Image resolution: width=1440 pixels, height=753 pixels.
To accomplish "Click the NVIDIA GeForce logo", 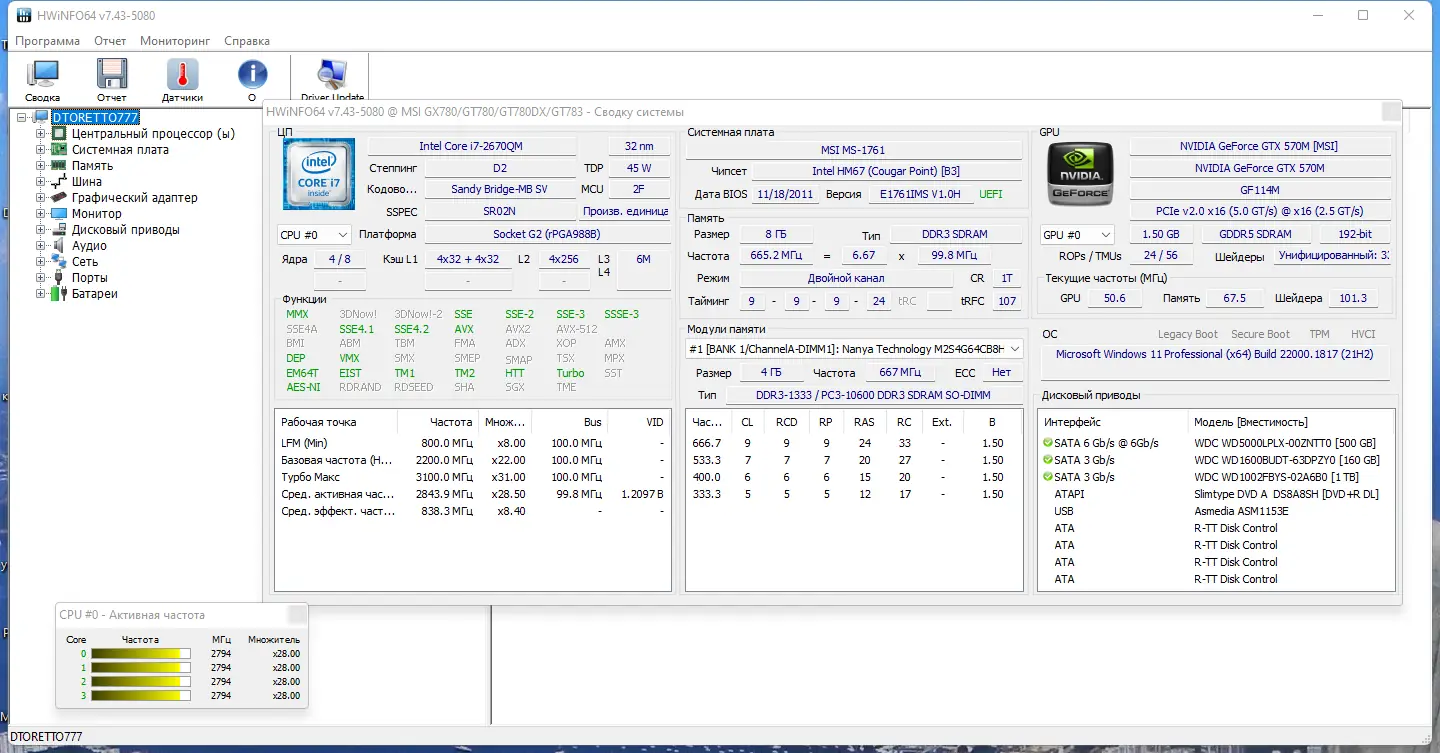I will 1080,174.
